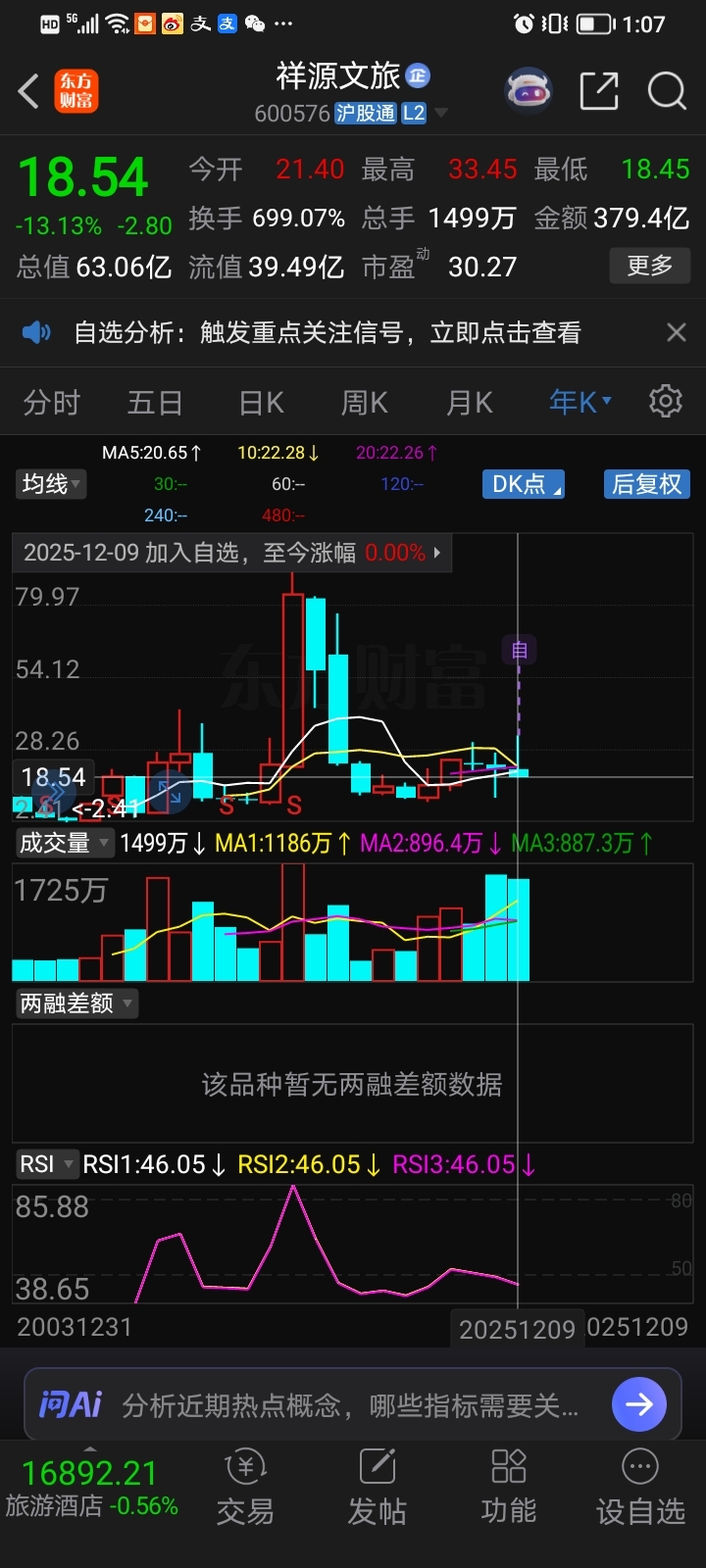
Task: Tap the stock name 祥源文旅
Action: [x=338, y=75]
